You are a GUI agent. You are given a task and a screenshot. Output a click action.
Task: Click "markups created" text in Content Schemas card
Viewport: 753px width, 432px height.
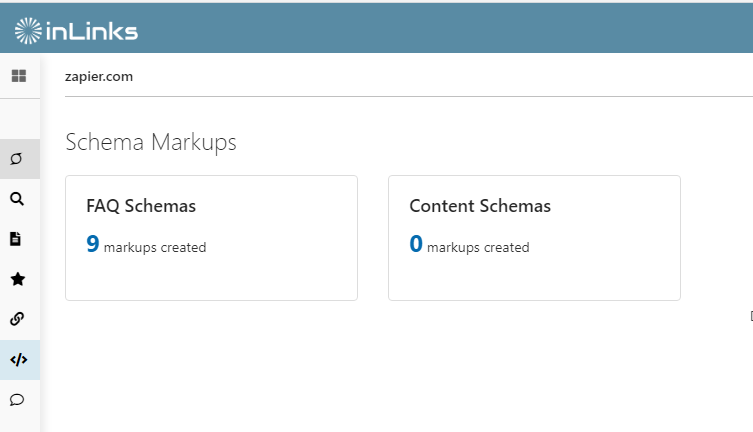click(478, 248)
